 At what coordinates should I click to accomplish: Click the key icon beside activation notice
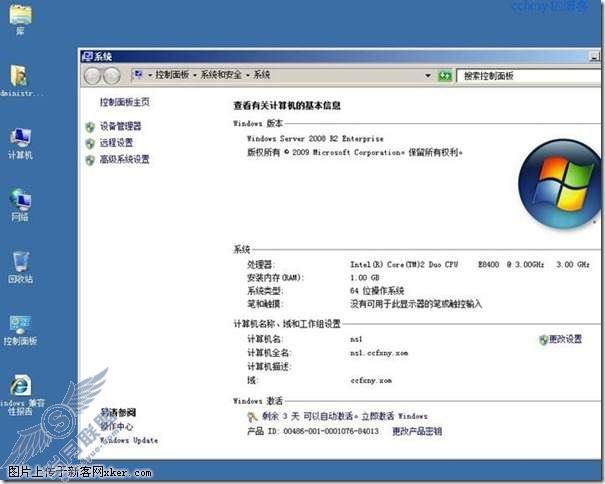coord(252,416)
